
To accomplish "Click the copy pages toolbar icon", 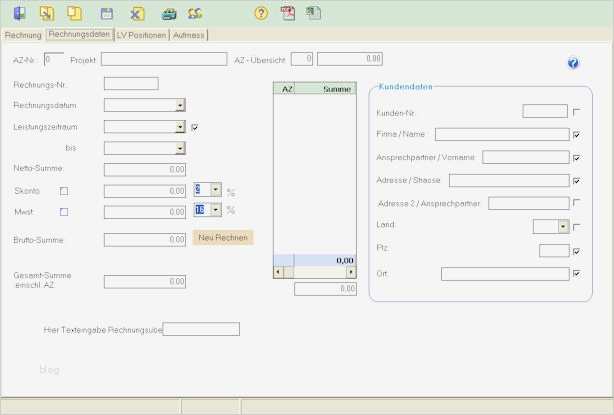I will [74, 13].
